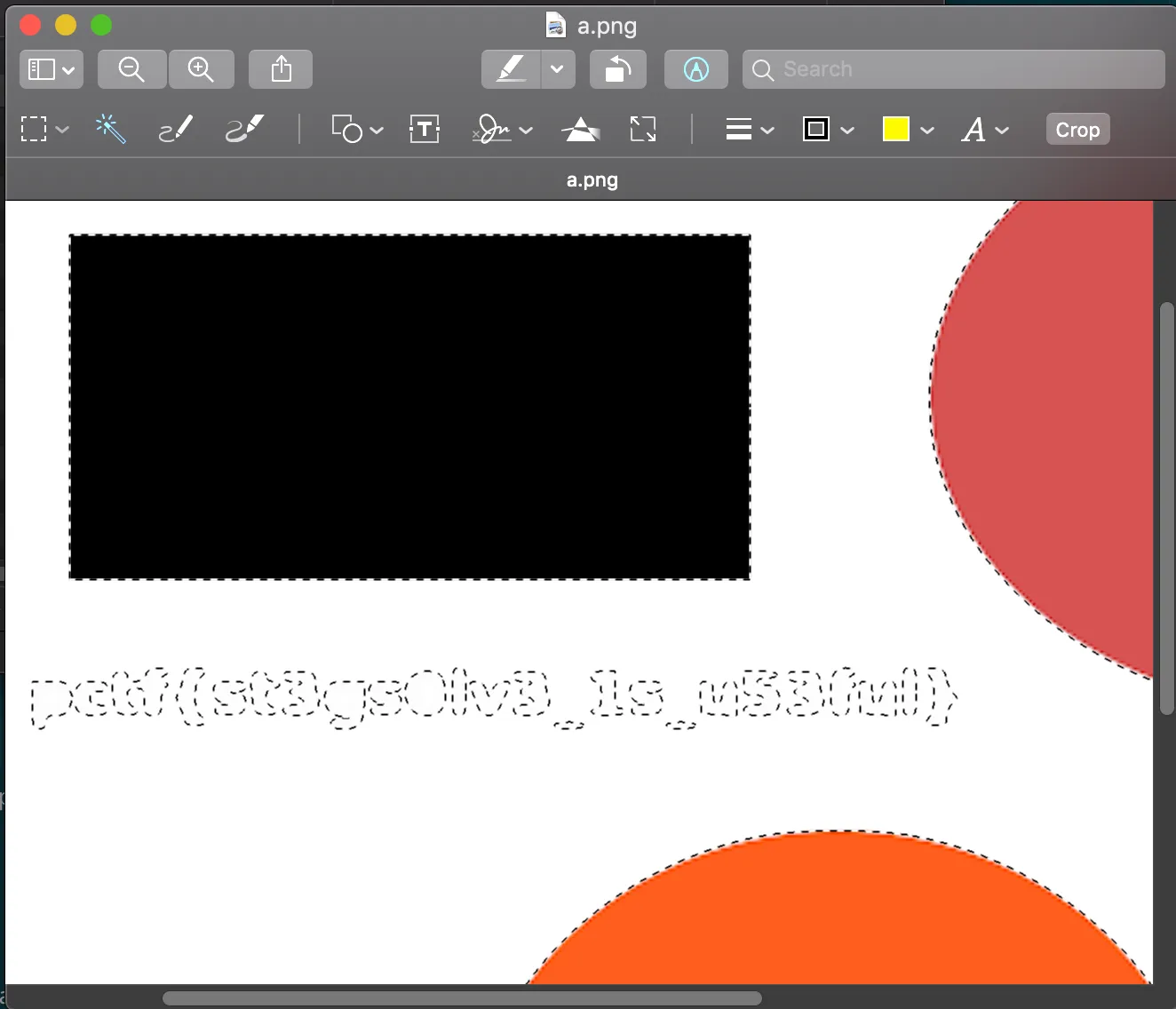Expand the Border Color dropdown chevron
Image resolution: width=1176 pixels, height=1009 pixels.
click(847, 130)
